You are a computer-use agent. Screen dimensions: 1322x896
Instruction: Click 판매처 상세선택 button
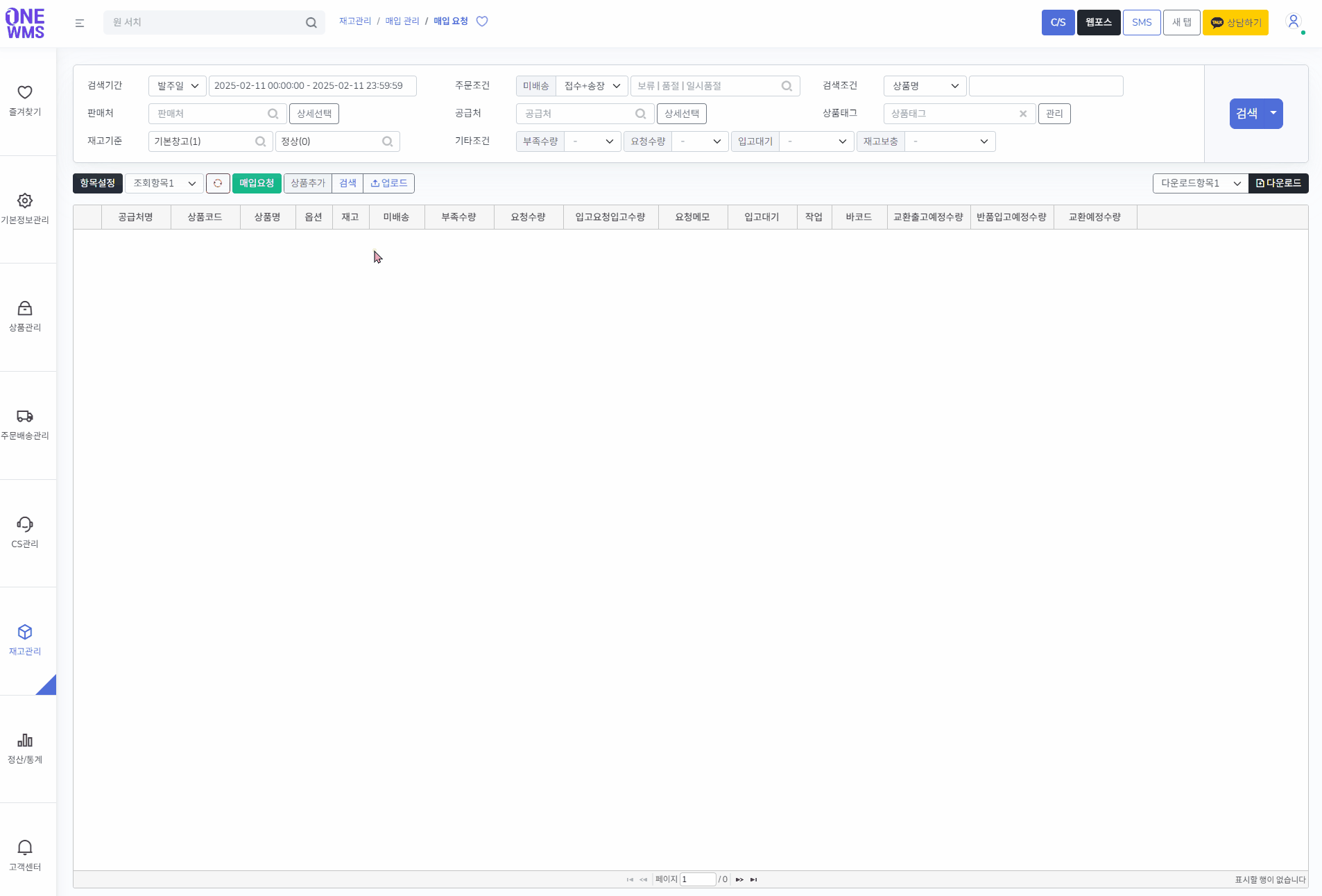(314, 114)
